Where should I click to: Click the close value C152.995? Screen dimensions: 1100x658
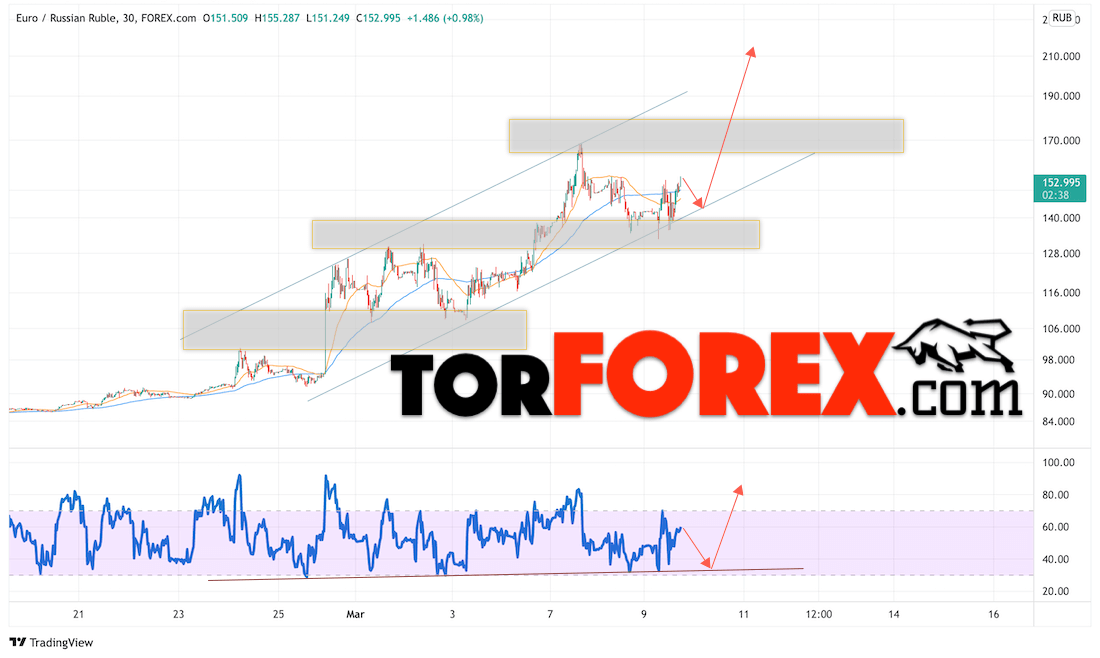[x=378, y=18]
